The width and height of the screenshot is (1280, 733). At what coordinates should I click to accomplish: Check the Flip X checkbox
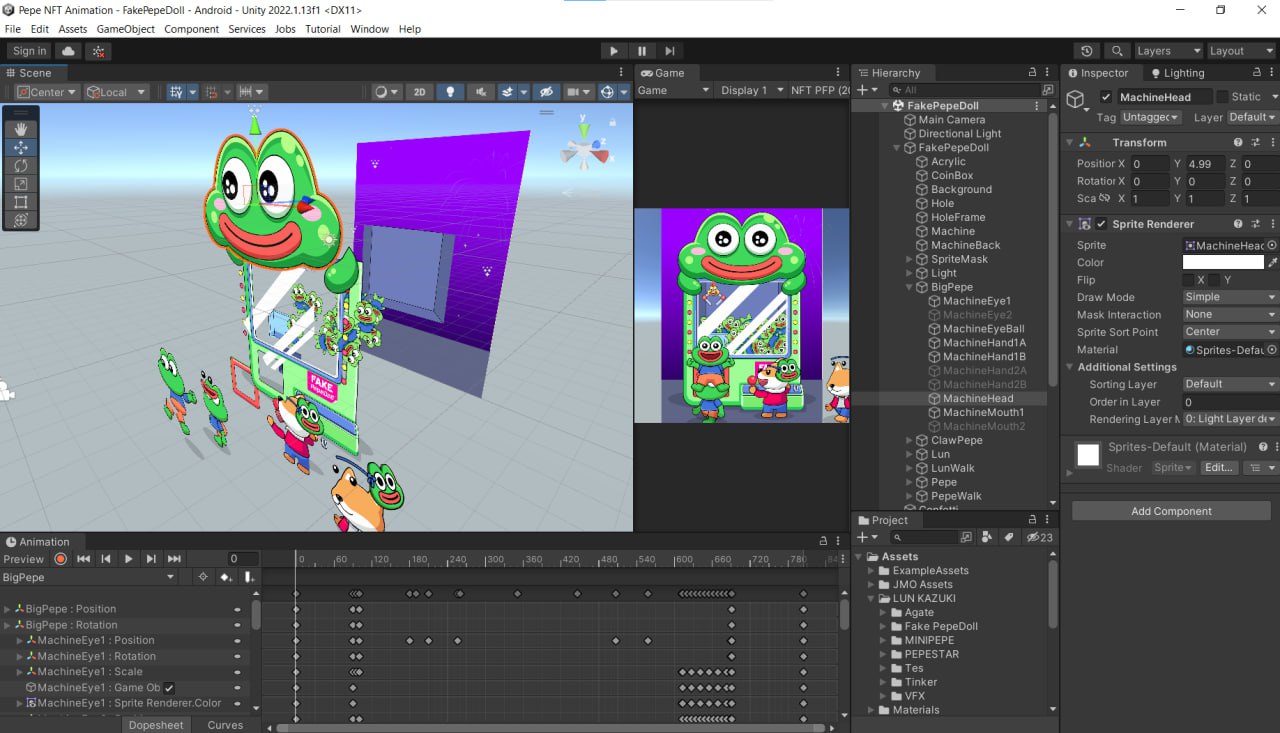(1188, 280)
